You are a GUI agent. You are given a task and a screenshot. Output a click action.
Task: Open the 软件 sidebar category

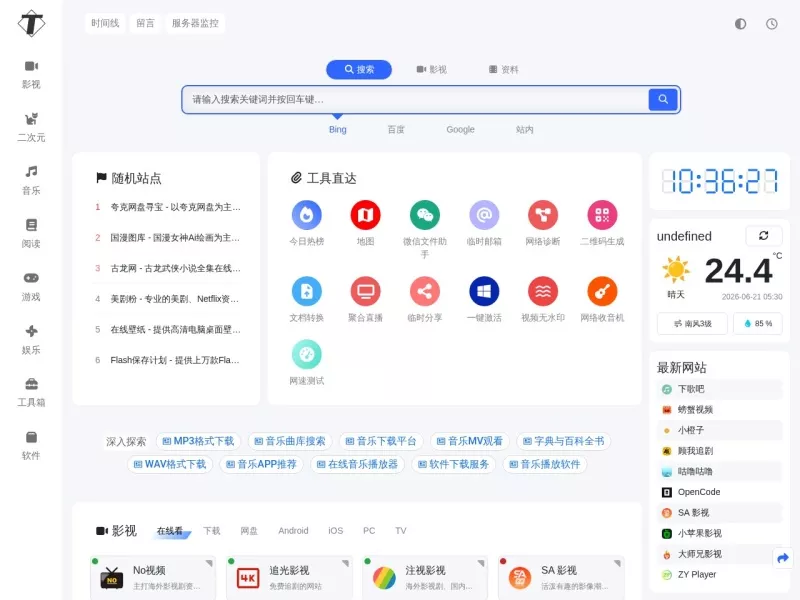tap(31, 445)
